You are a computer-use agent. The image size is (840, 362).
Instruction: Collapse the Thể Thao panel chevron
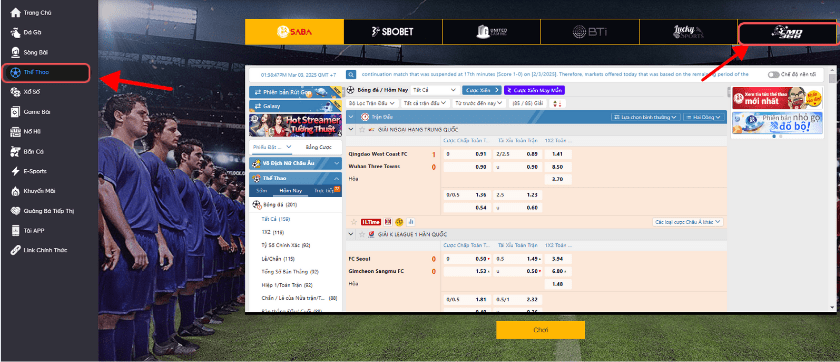pos(336,178)
